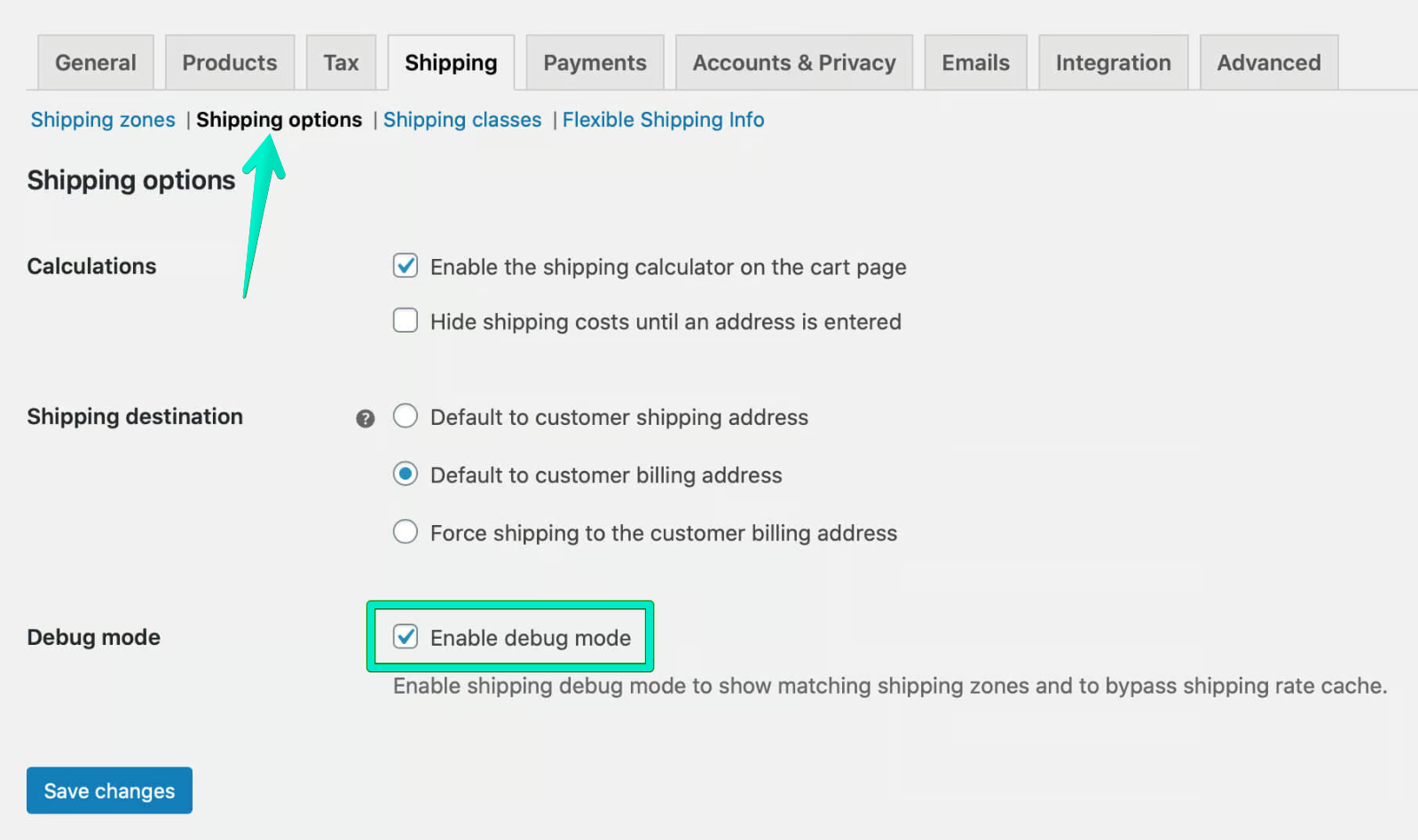
Task: Click the Save changes button
Action: (x=108, y=789)
